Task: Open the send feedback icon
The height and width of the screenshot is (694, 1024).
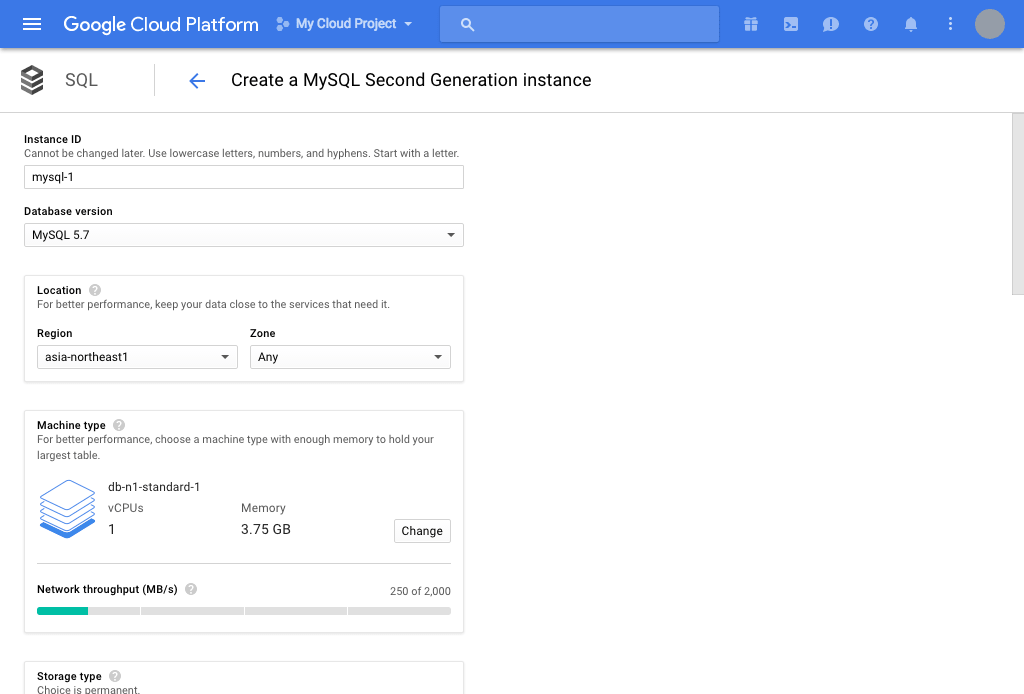Action: click(831, 25)
